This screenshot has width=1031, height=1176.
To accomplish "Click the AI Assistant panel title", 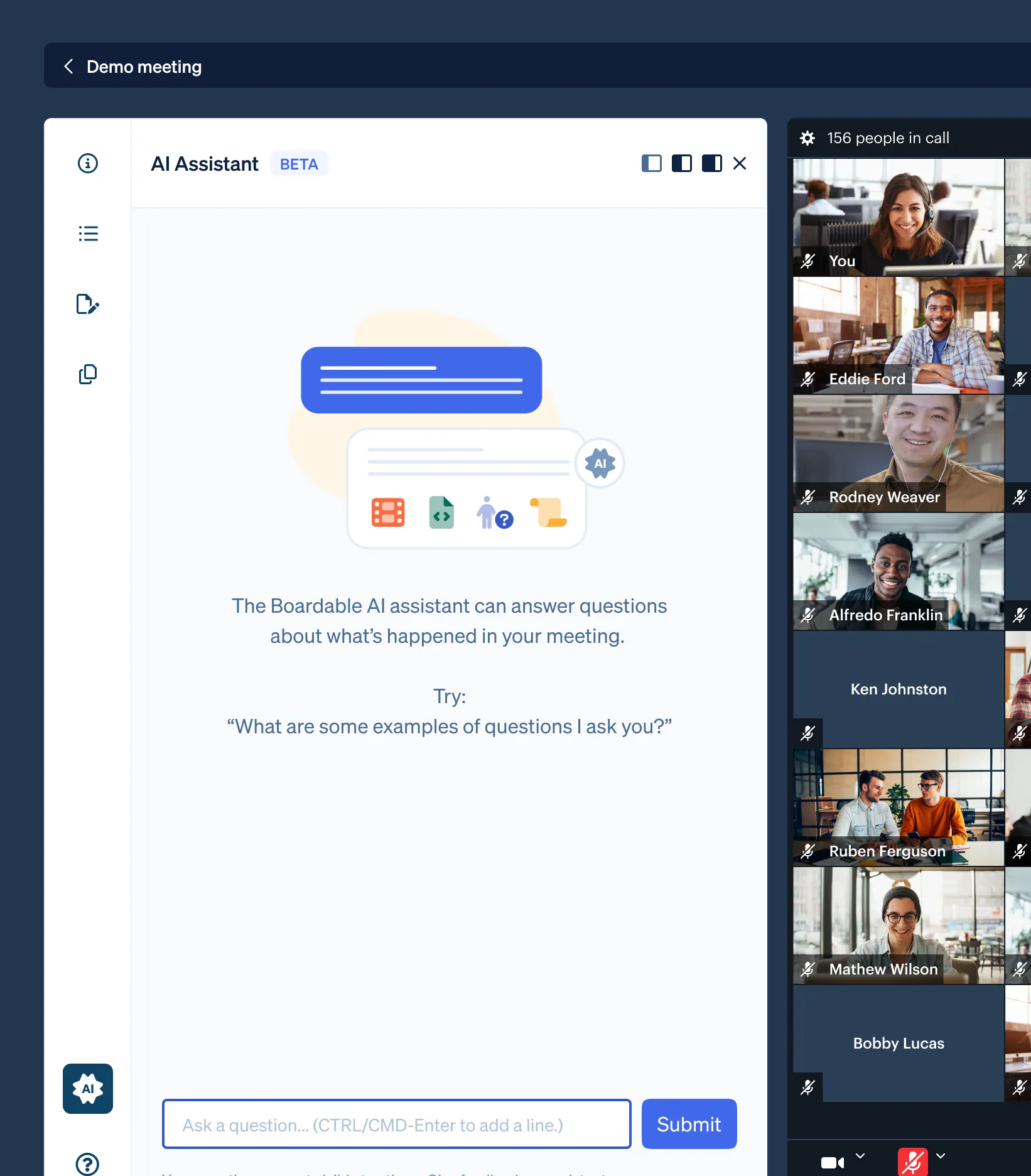I will (x=205, y=164).
